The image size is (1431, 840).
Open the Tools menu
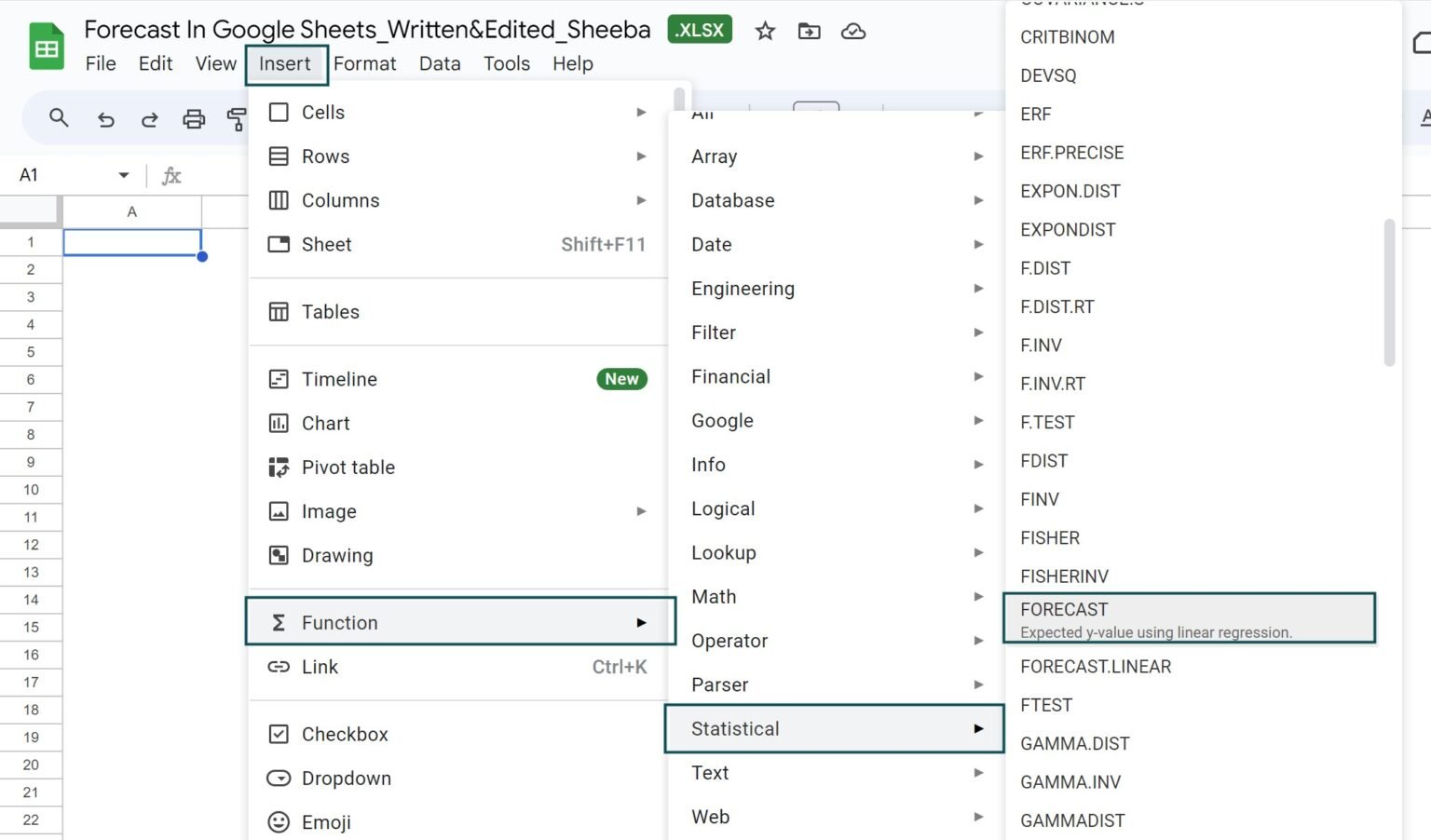point(506,63)
